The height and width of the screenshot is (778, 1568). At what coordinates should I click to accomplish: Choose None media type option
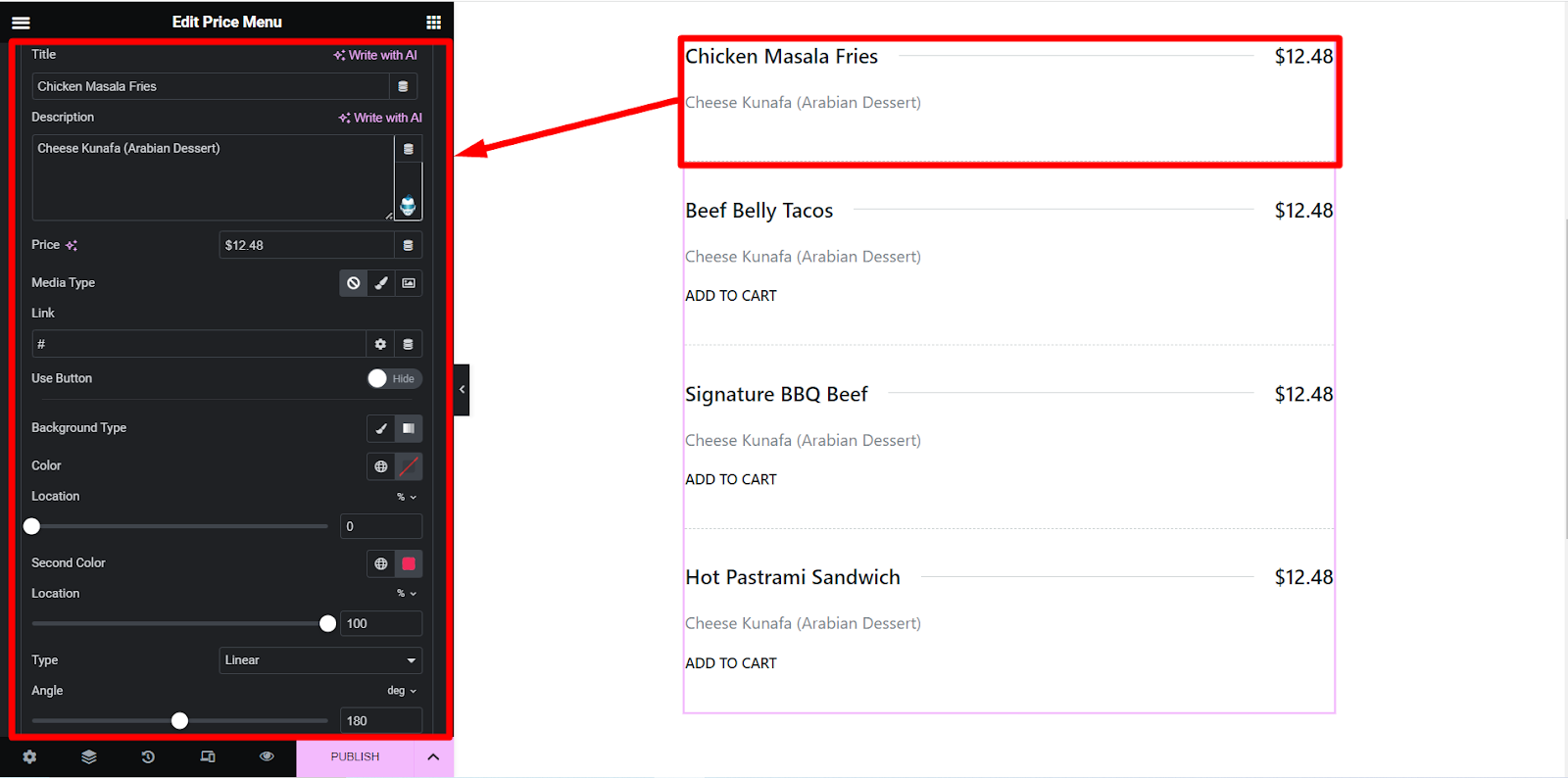coord(354,283)
